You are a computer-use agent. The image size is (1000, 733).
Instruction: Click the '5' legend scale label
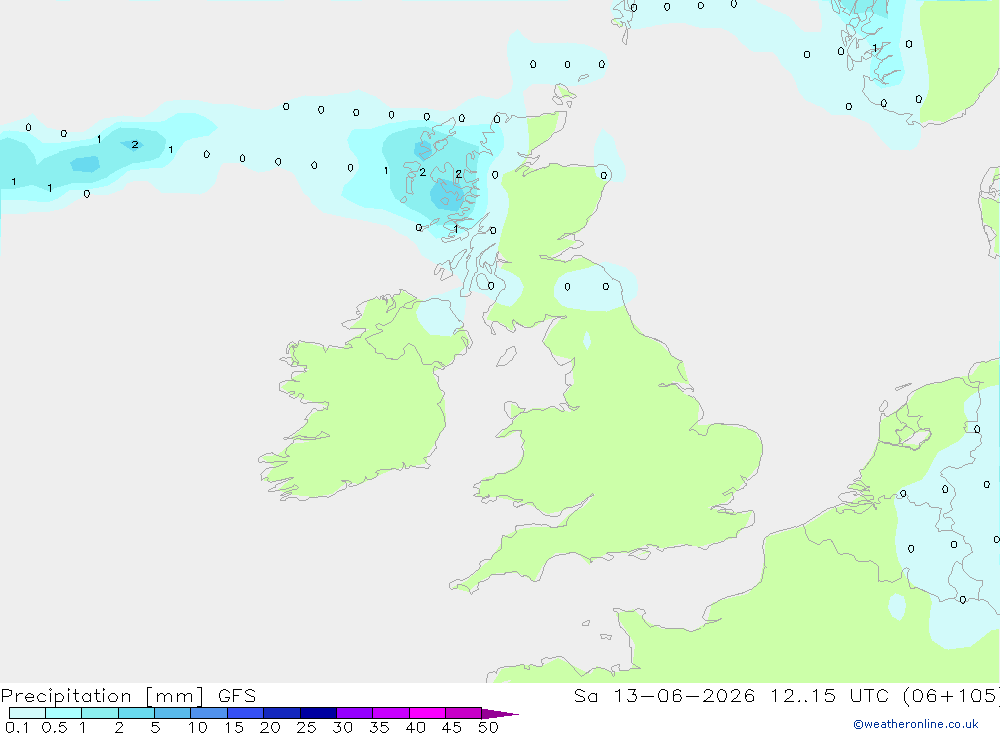pyautogui.click(x=155, y=727)
